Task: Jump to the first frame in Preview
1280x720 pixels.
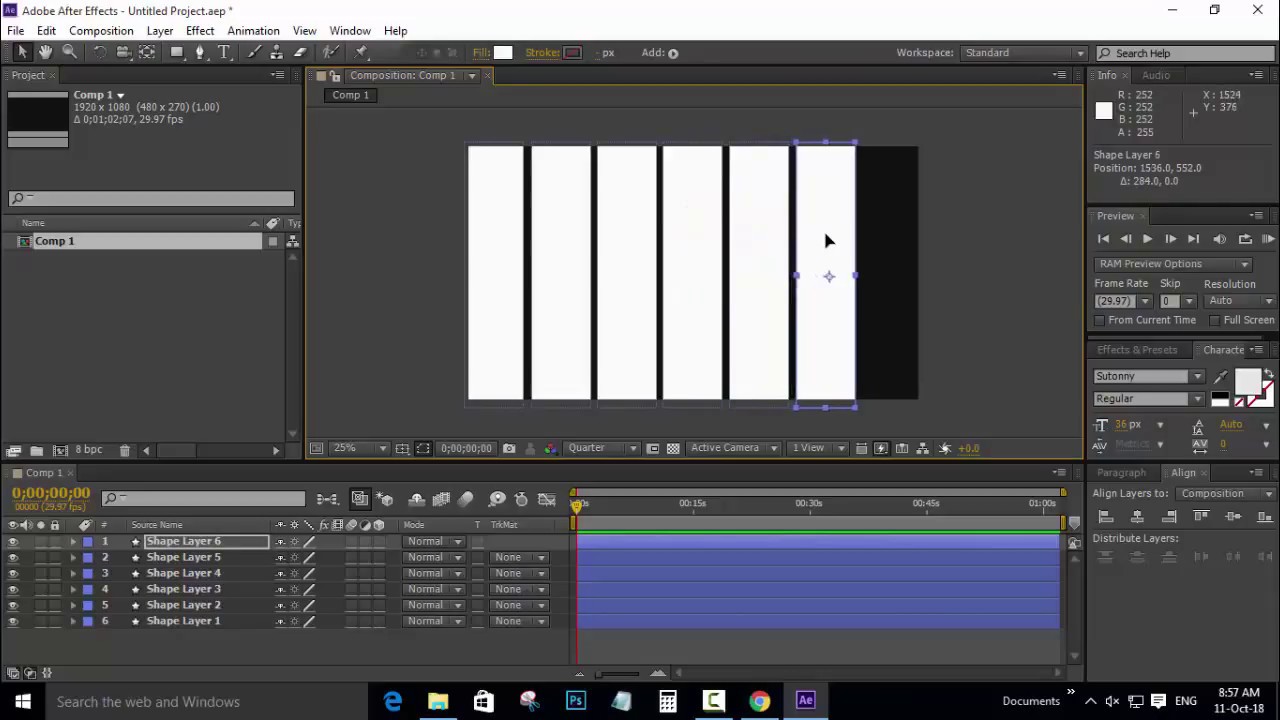Action: coord(1103,239)
